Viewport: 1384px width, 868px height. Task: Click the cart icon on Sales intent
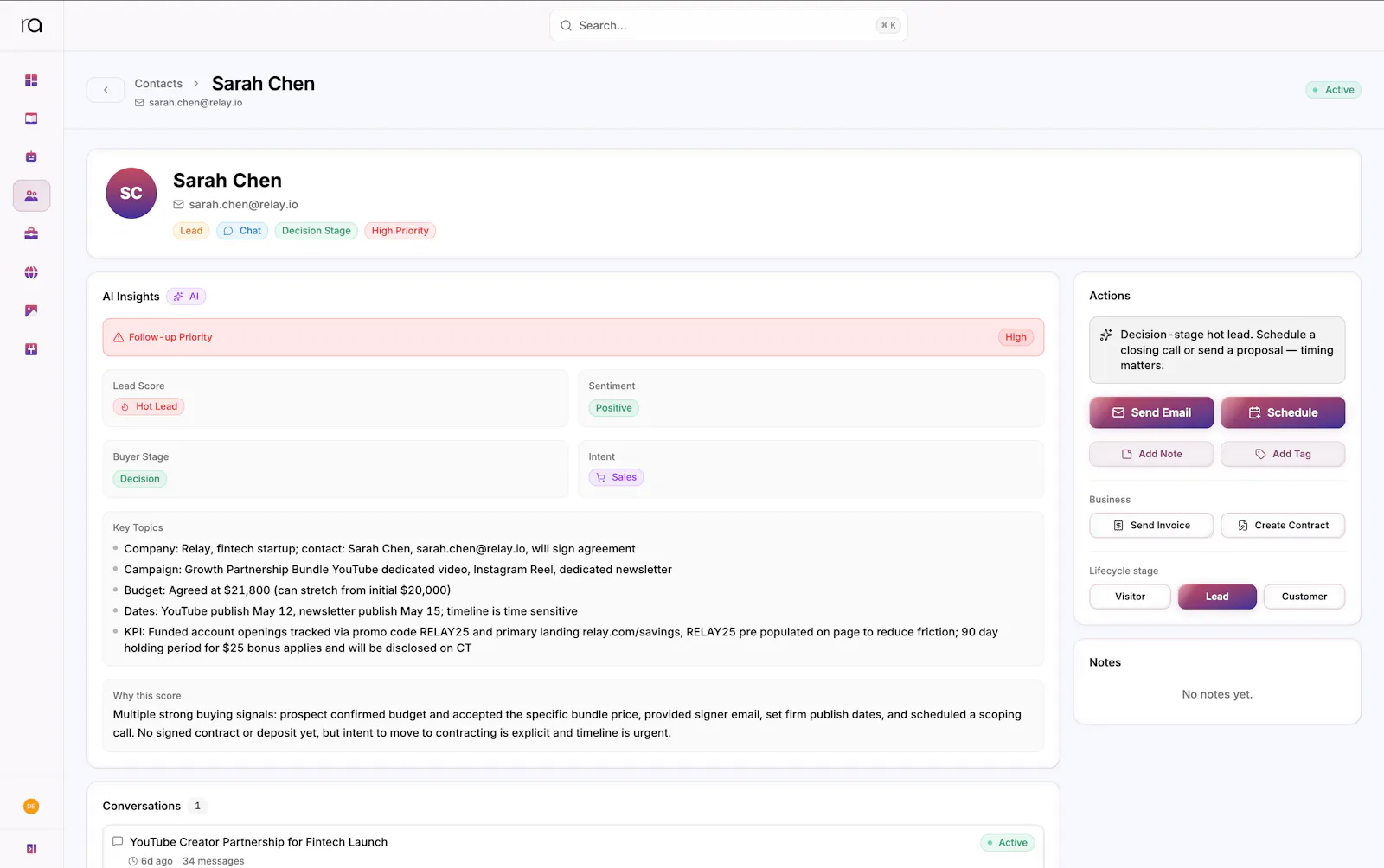tap(601, 477)
